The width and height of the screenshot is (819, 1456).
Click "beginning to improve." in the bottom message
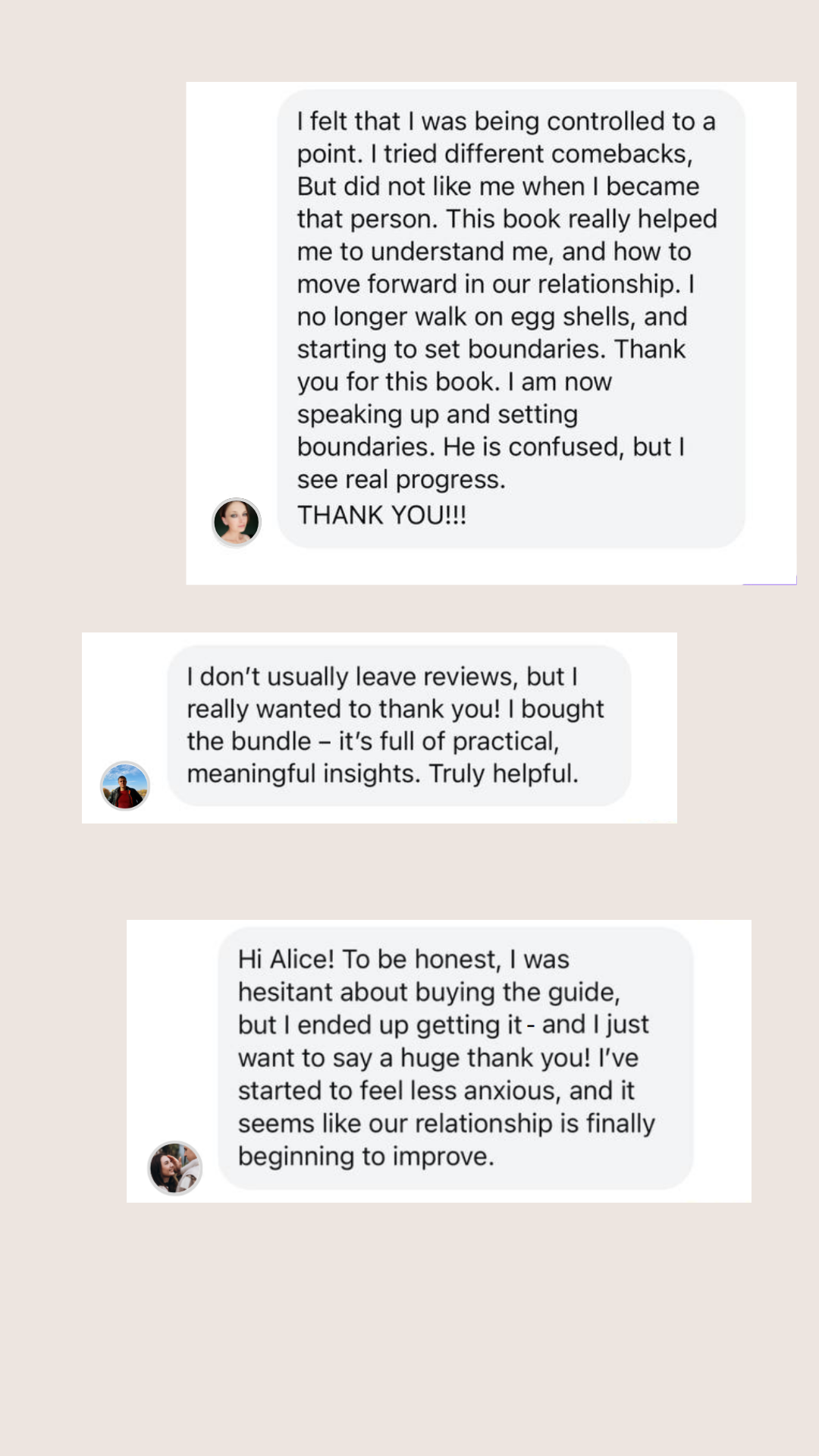[x=366, y=1156]
